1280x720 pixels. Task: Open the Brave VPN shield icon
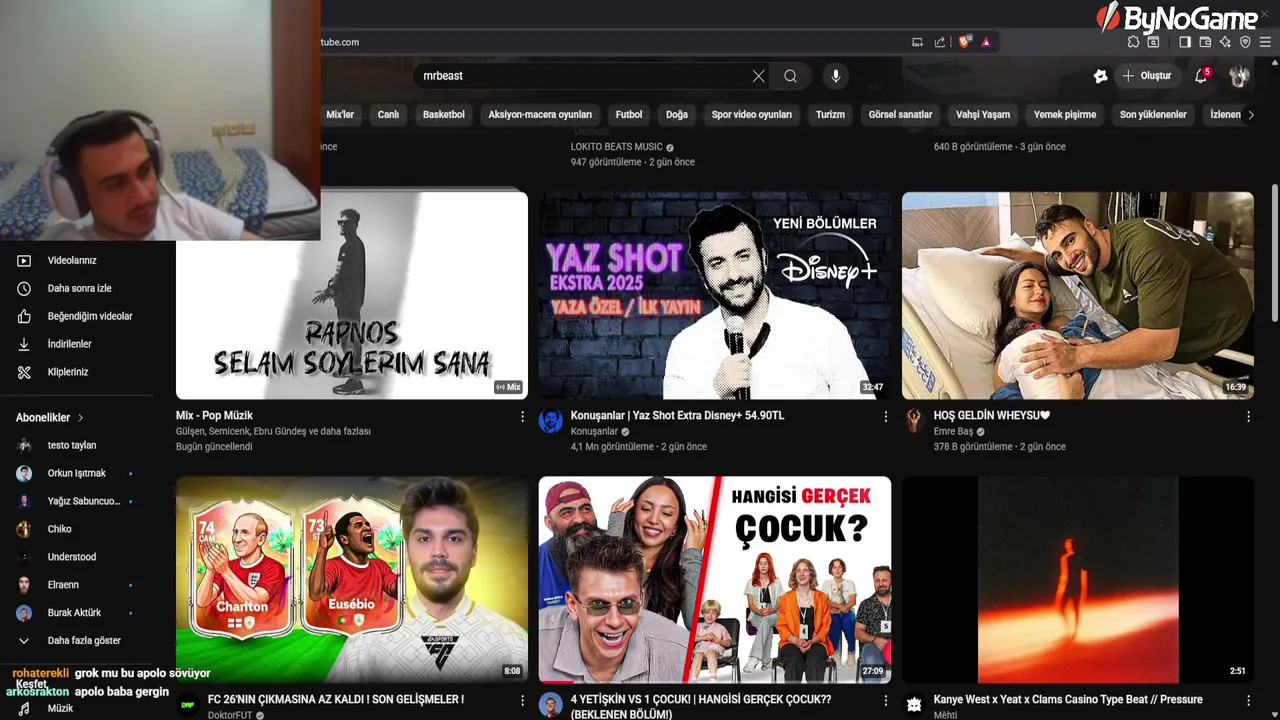1245,42
